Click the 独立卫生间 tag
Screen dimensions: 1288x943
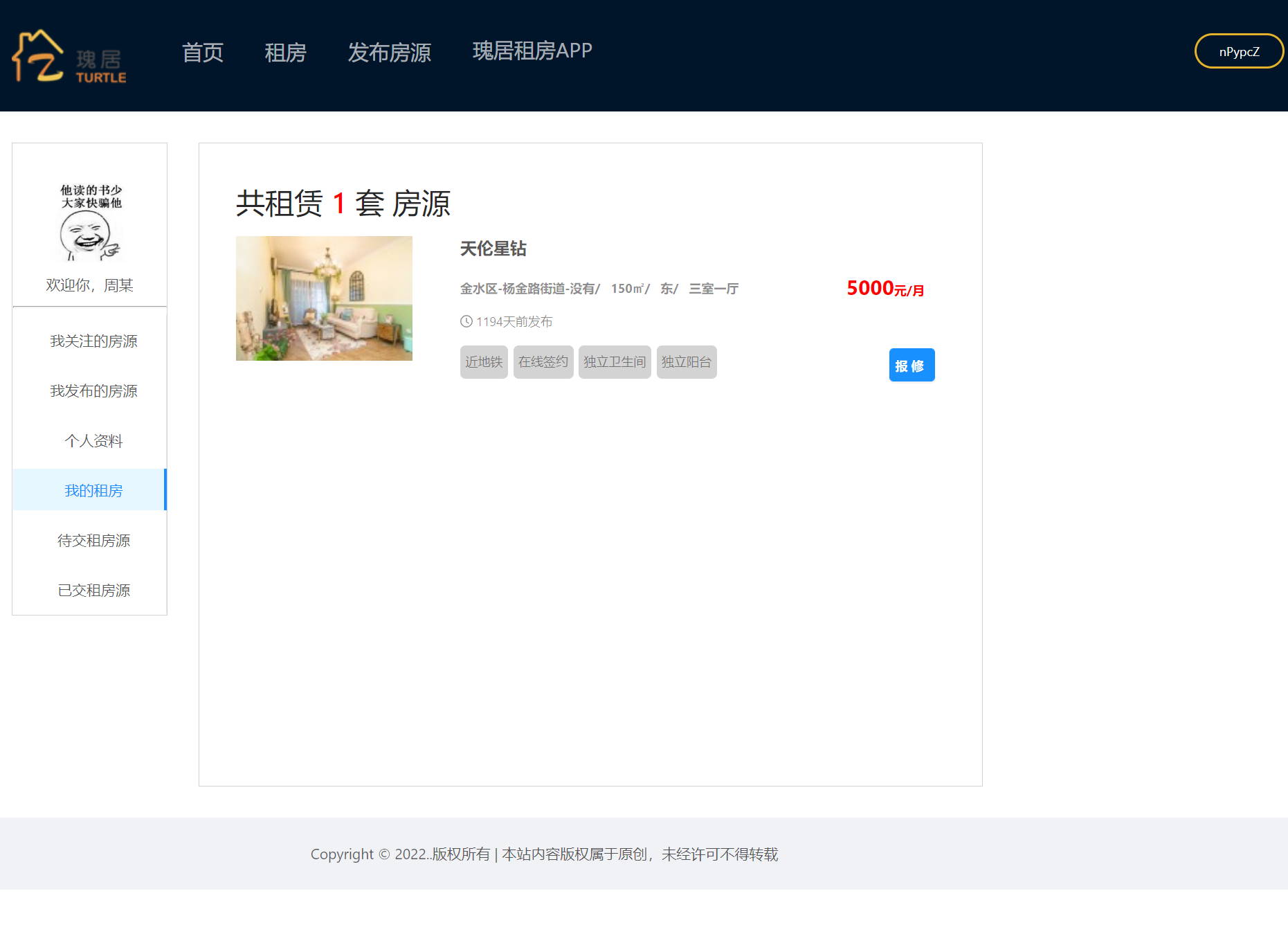(x=615, y=362)
